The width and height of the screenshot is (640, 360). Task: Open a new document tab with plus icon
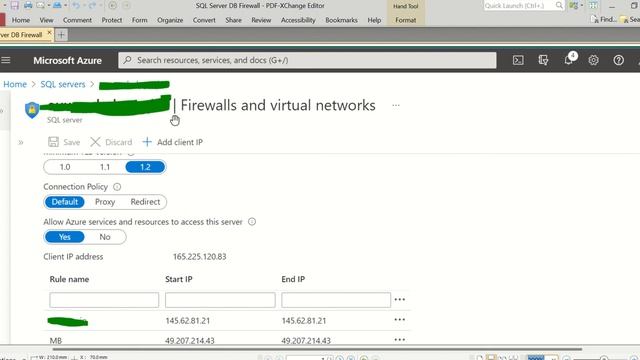pos(61,35)
